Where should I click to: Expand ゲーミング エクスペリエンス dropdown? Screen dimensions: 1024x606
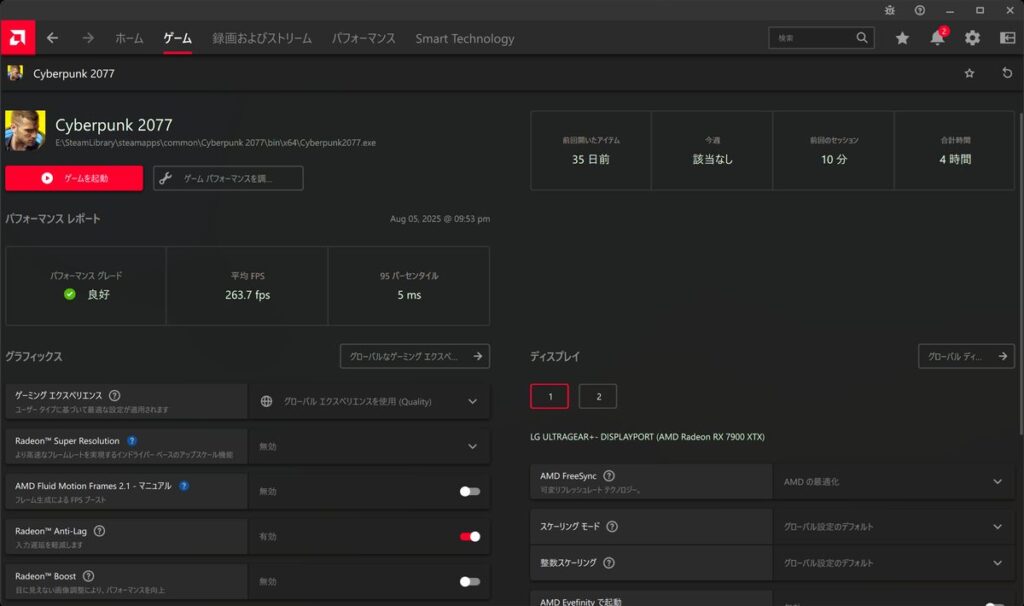coord(369,401)
